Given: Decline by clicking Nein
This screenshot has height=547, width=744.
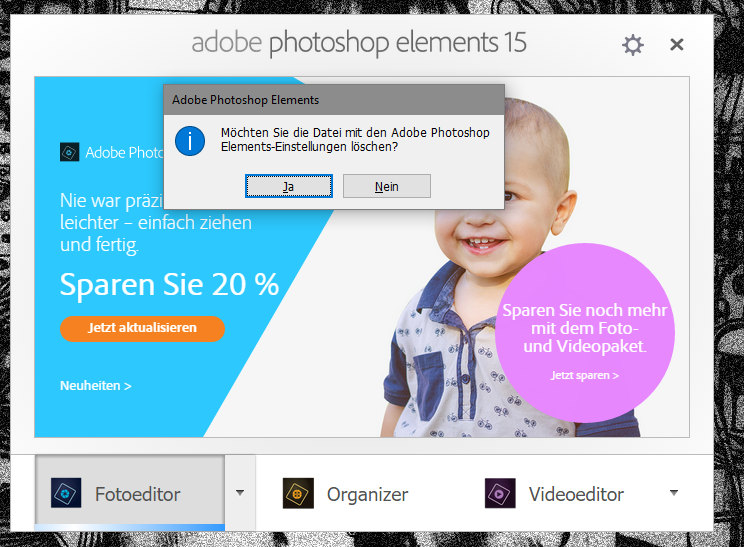Looking at the screenshot, I should coord(387,186).
